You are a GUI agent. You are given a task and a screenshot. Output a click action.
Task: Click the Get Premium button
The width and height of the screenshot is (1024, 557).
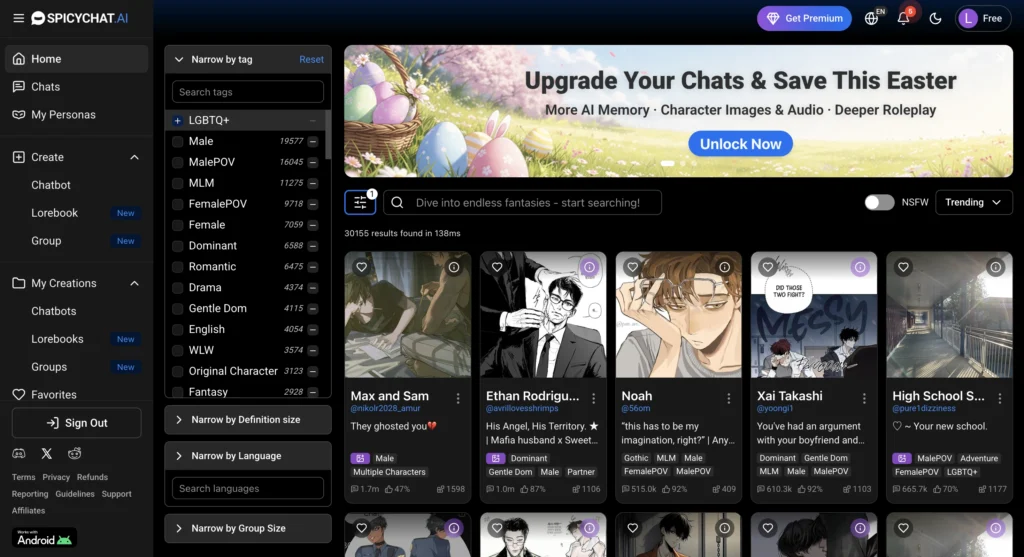coord(804,18)
